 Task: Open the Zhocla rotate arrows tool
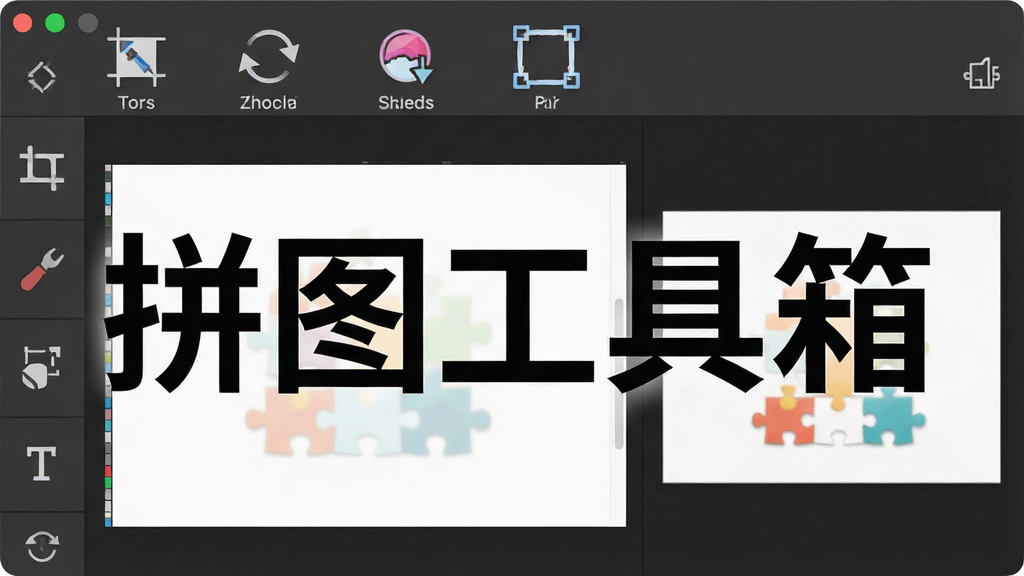click(x=268, y=57)
